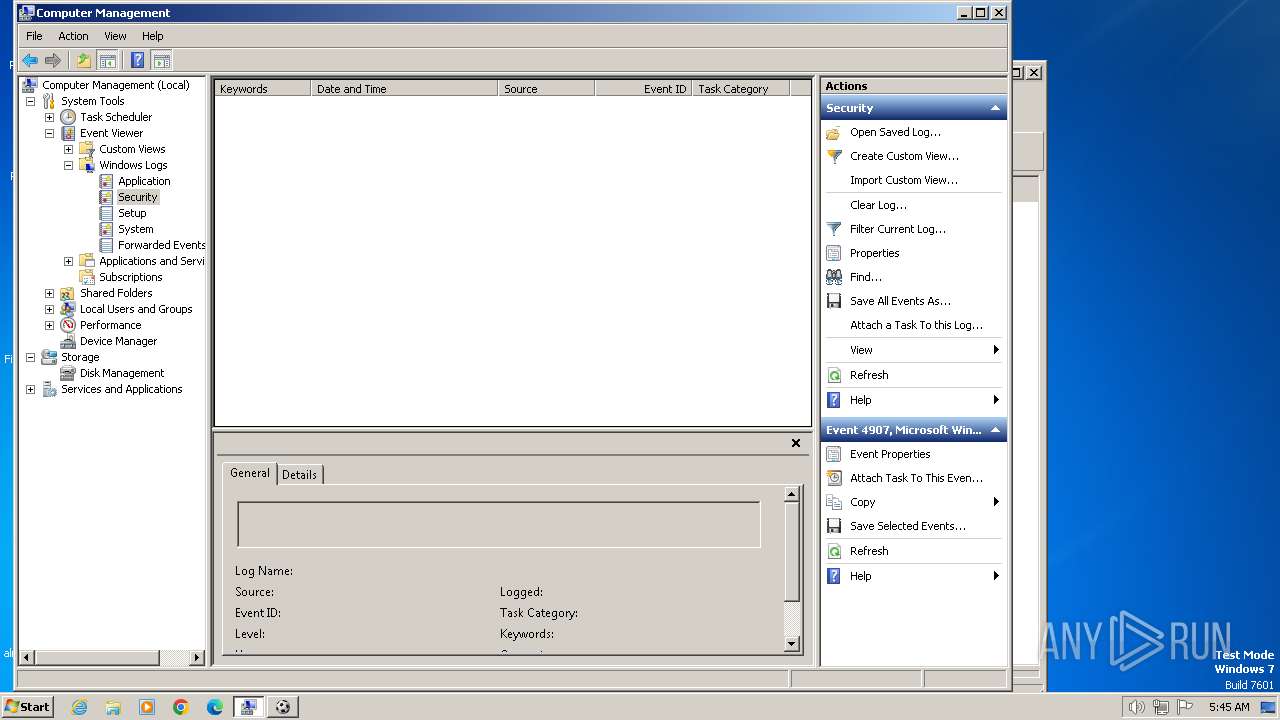Collapse the Event Viewer tree node
Screen dimensions: 1280x720
pos(49,133)
